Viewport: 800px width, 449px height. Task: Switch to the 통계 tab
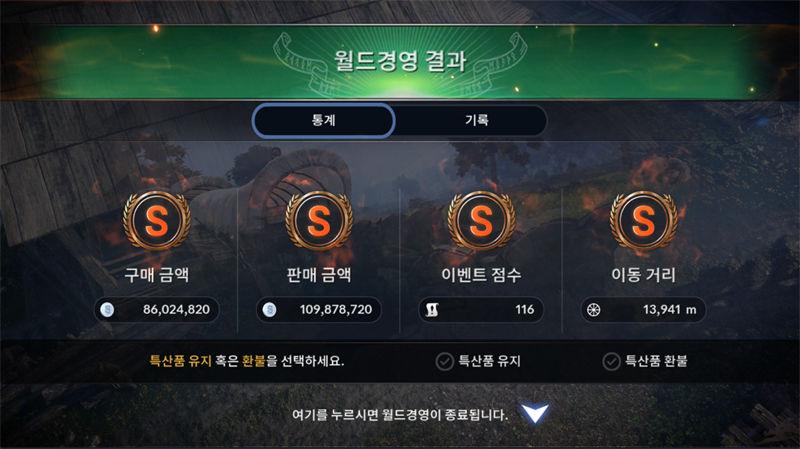(x=323, y=120)
